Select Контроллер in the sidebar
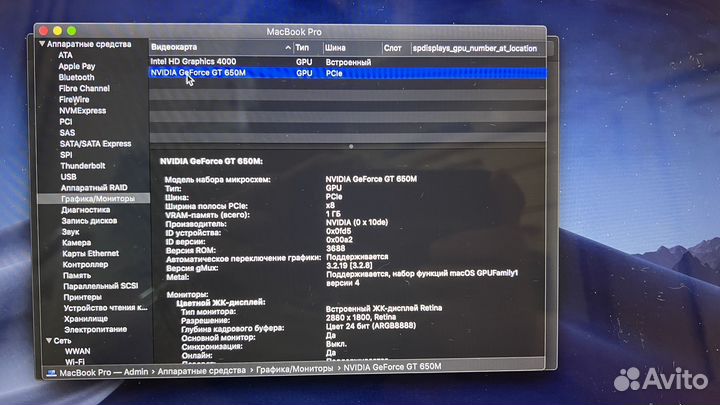 click(x=85, y=264)
